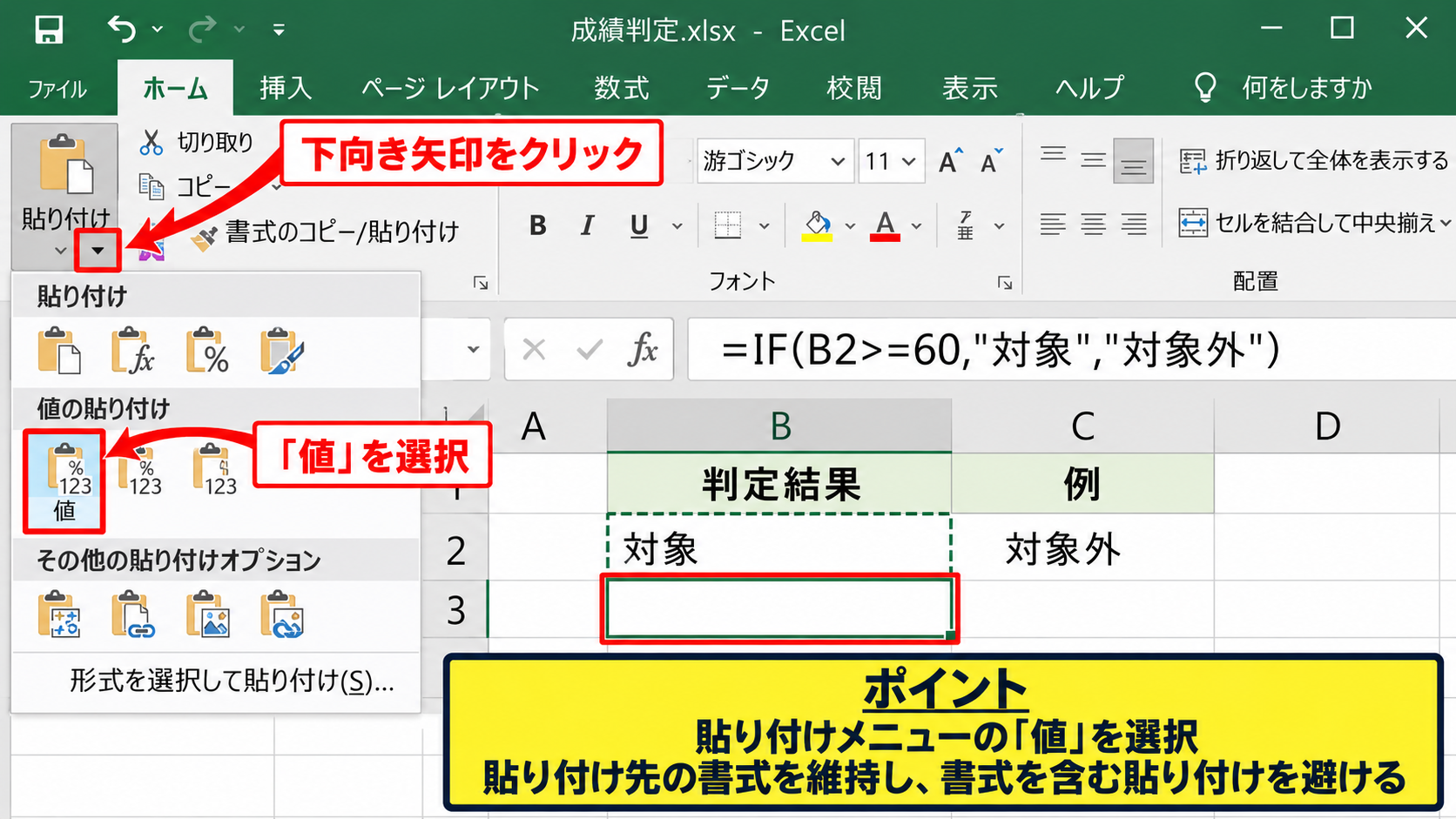Click the 切り取り scissors option
This screenshot has height=819, width=1456.
[x=196, y=142]
